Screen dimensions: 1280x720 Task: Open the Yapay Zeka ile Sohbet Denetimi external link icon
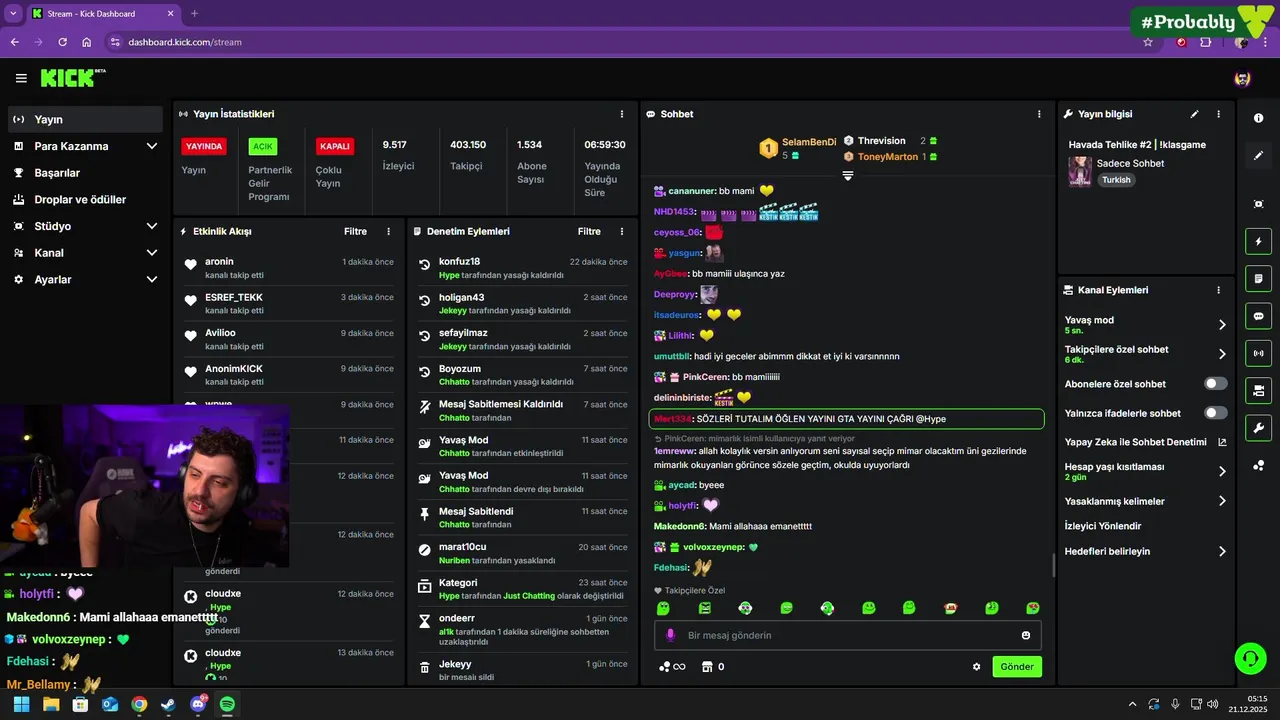1222,442
